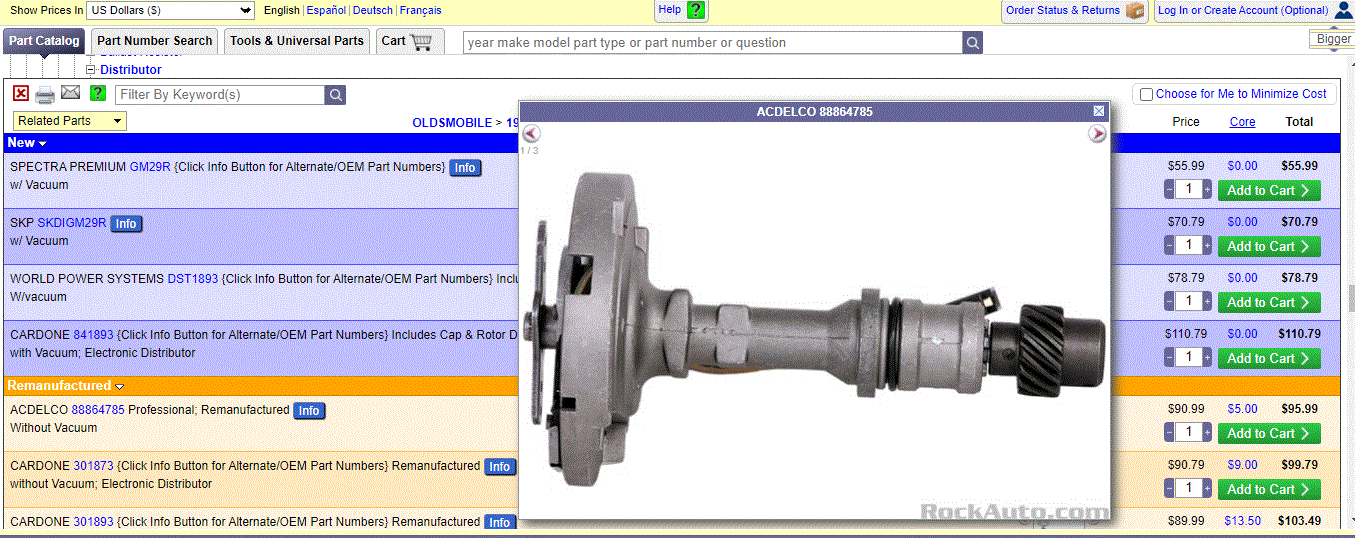Click the Core column header link
The image size is (1355, 538).
coord(1243,122)
